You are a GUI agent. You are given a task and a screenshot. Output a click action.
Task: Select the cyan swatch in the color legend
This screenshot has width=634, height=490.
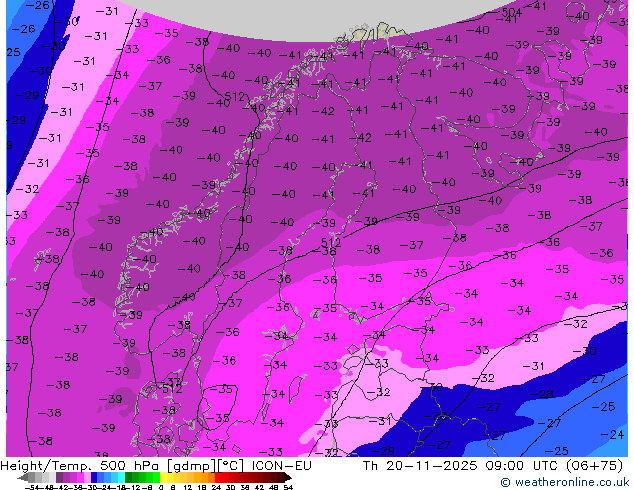click(x=121, y=478)
